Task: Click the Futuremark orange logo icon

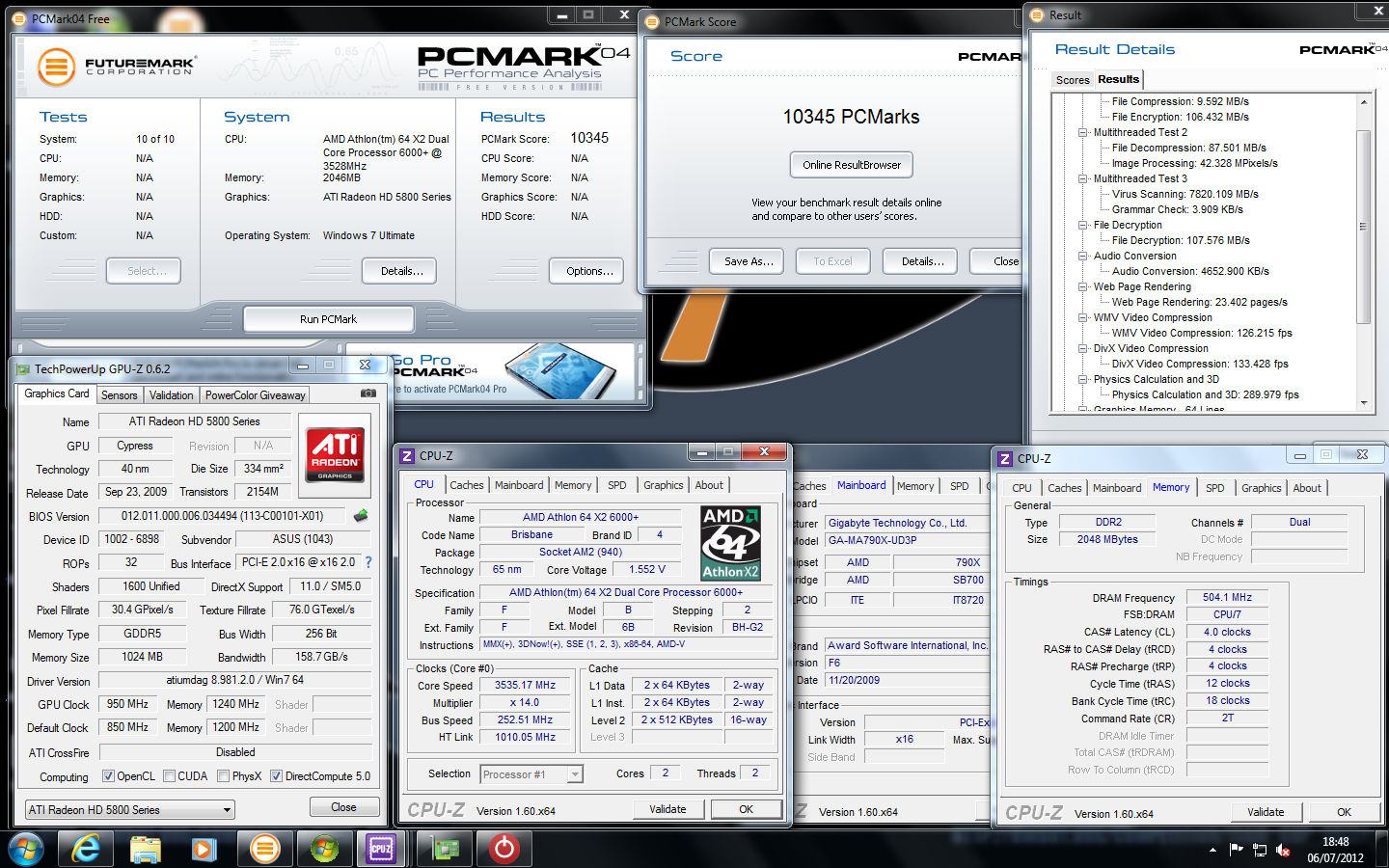Action: coord(56,67)
